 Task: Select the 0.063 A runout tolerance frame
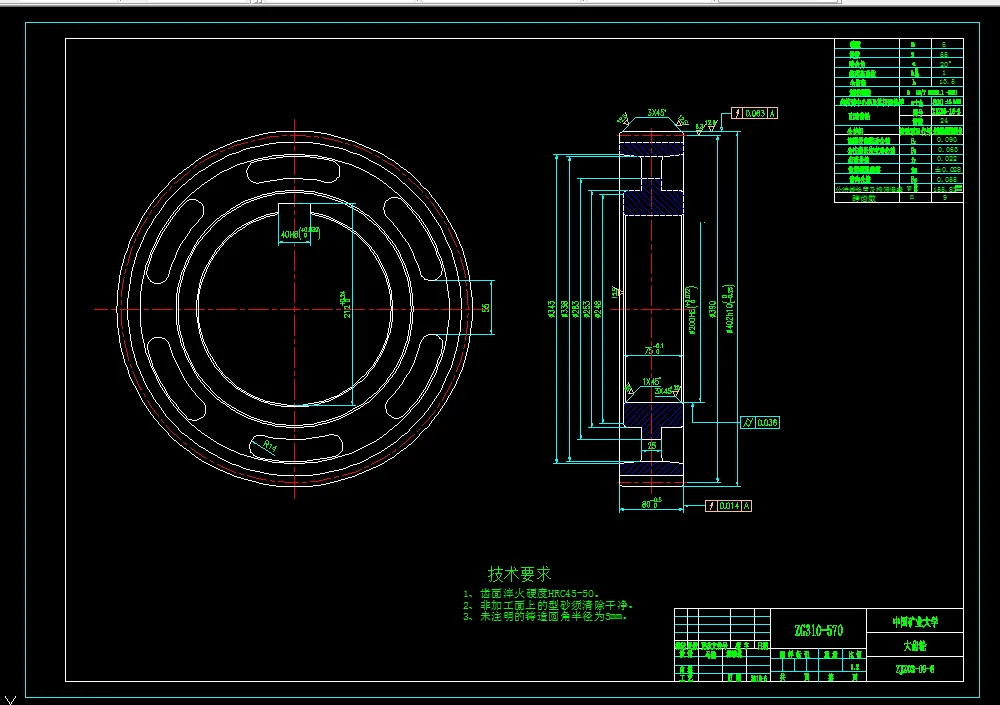(754, 113)
